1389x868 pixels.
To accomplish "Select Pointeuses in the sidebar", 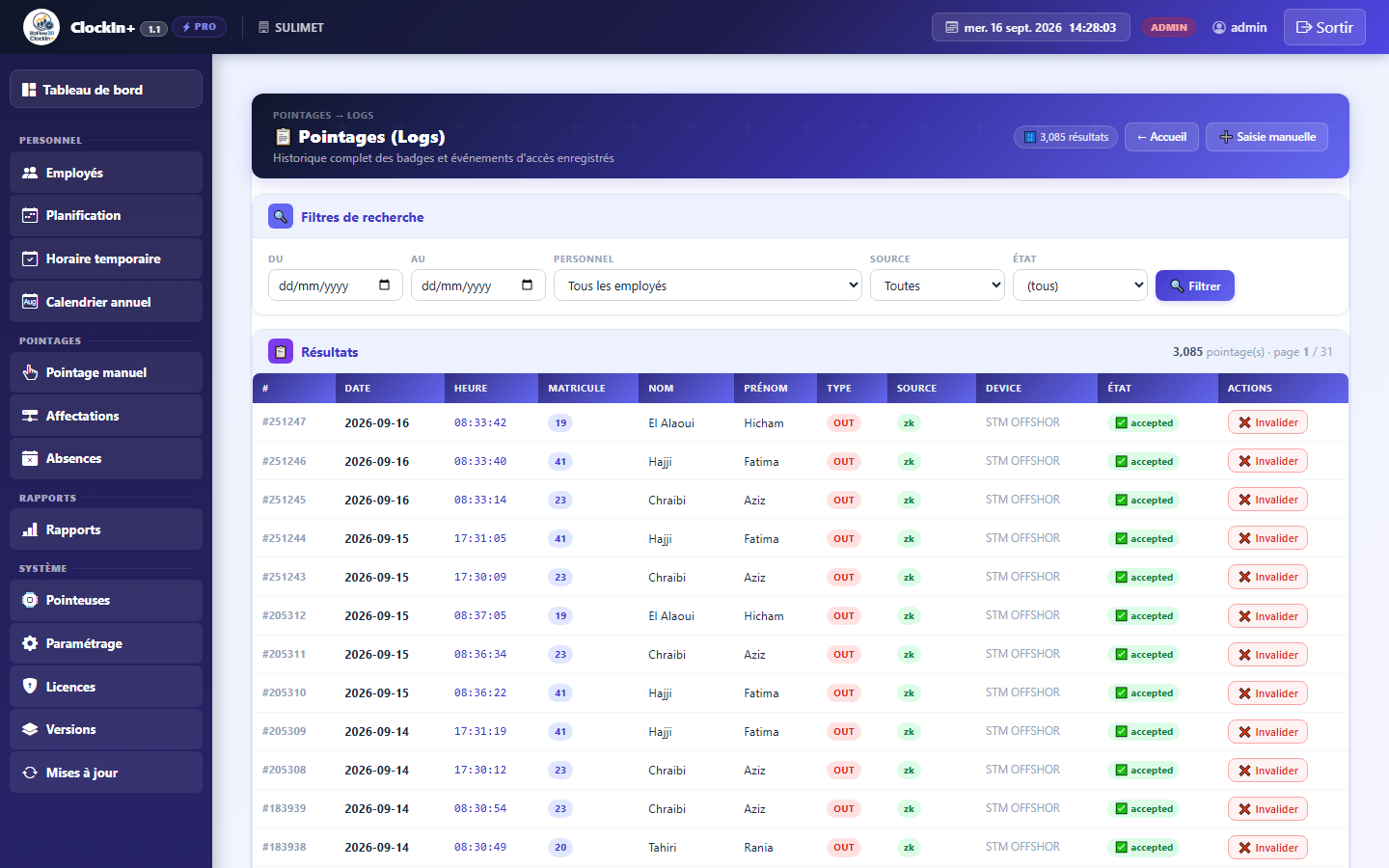I will click(x=106, y=600).
